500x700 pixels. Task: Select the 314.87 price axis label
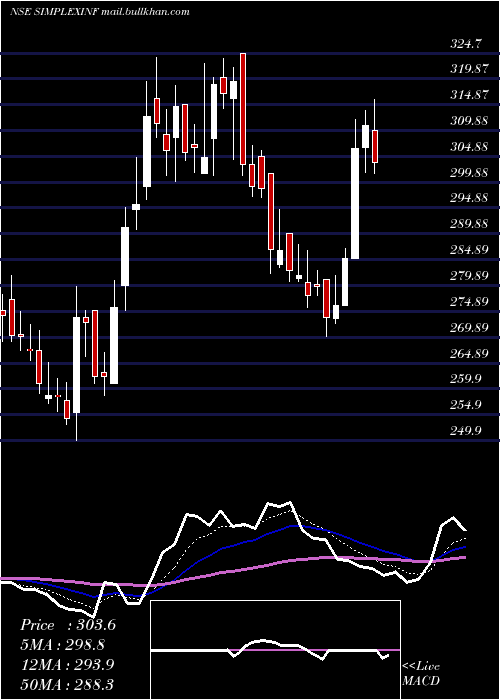click(x=469, y=95)
